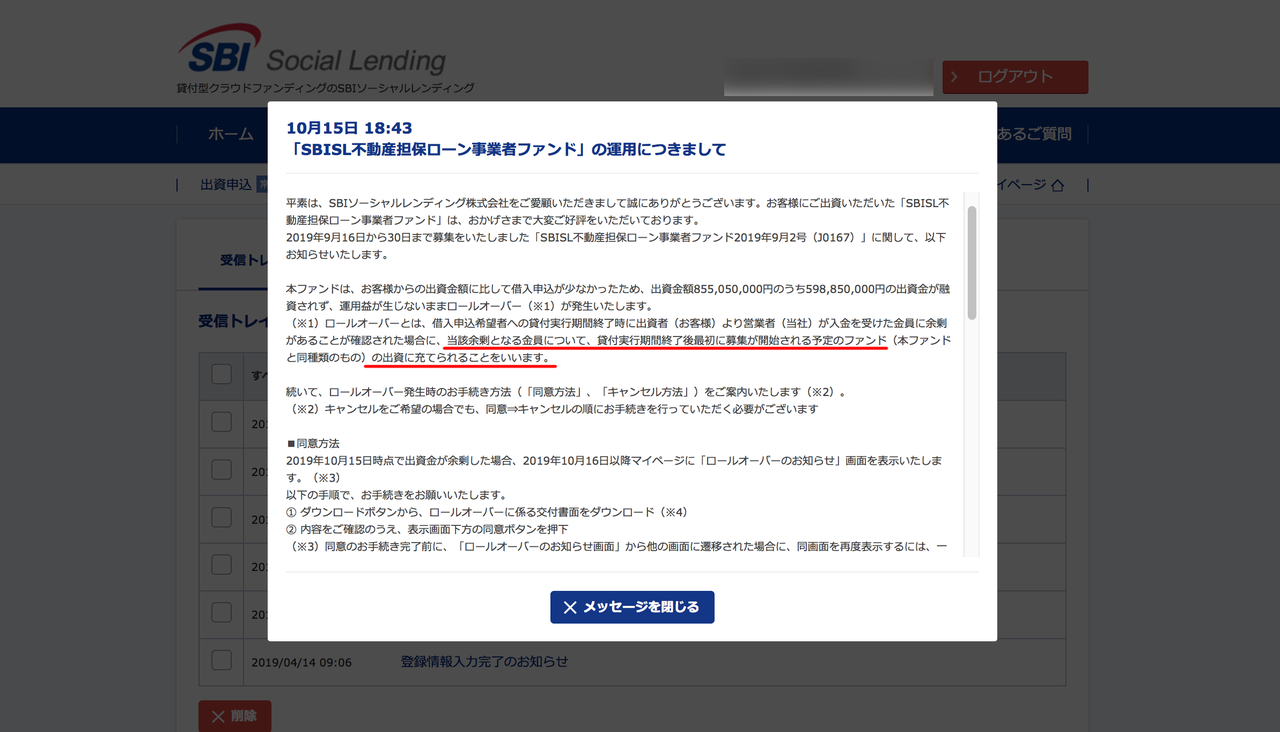1280x732 pixels.
Task: Log out with the ログアウト button
Action: [x=1015, y=77]
